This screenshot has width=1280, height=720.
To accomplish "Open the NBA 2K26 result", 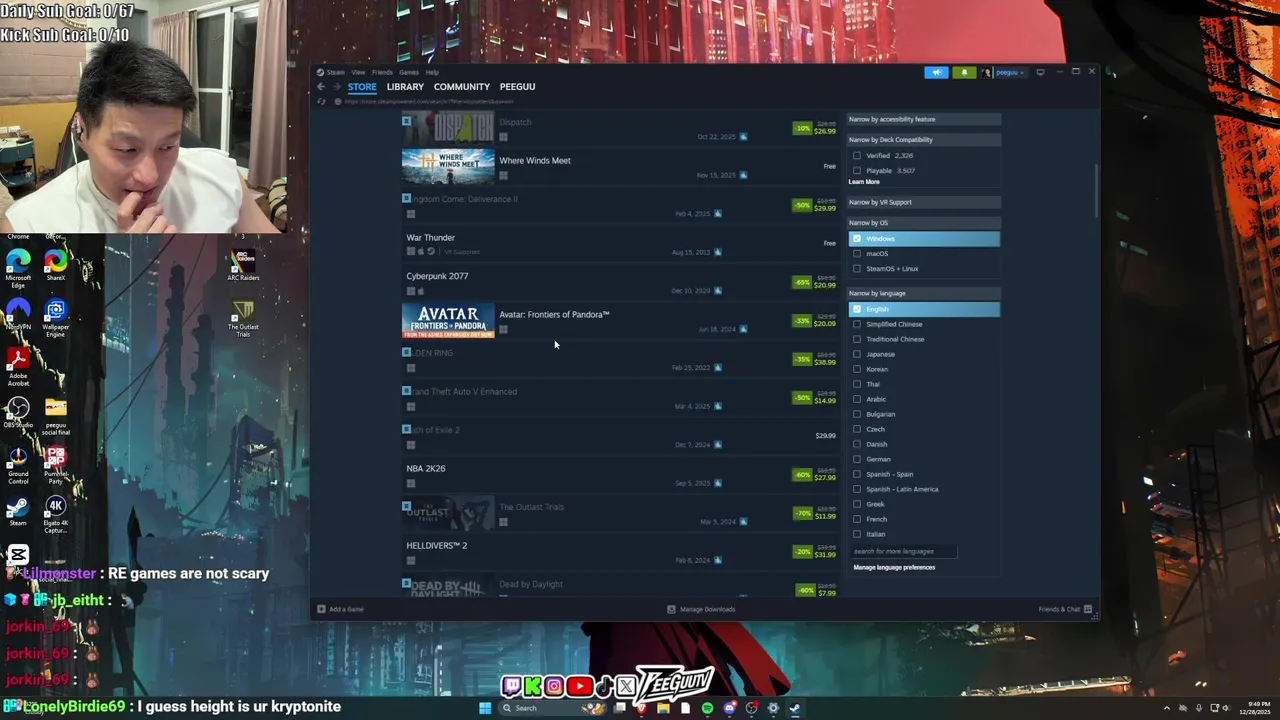I will point(620,475).
